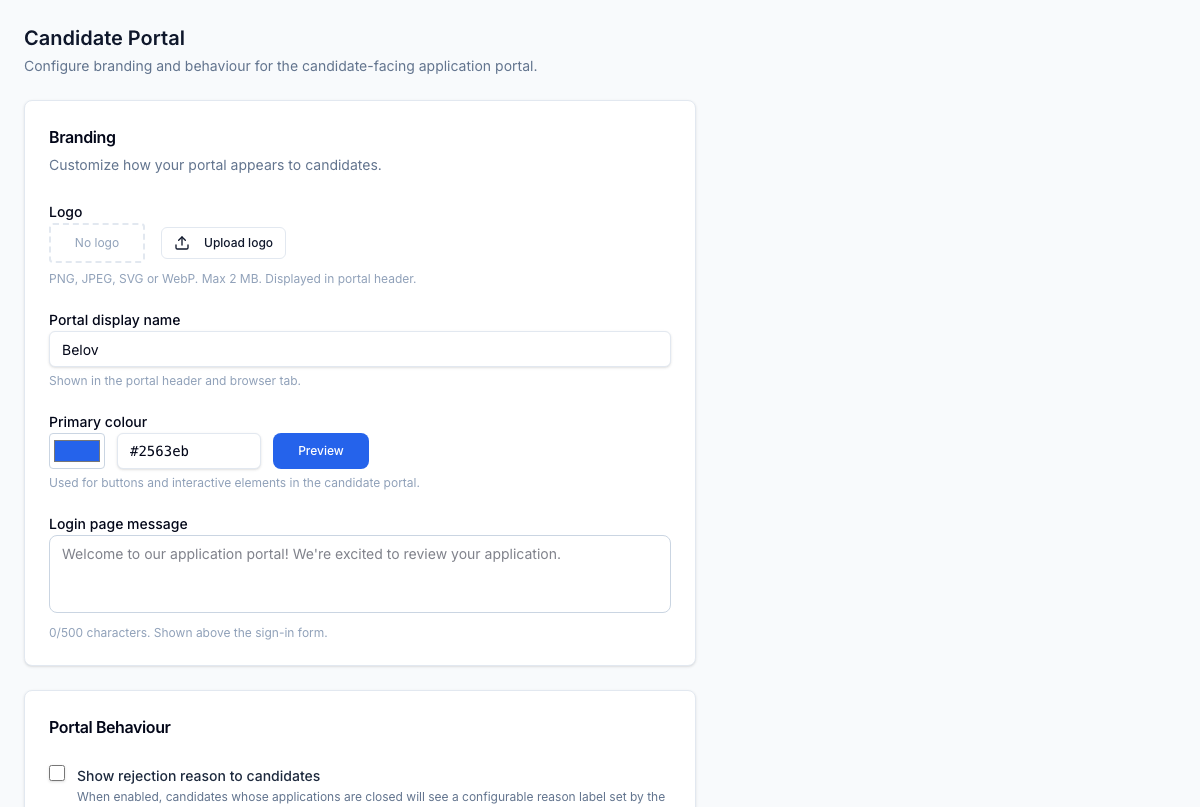Screen dimensions: 1200x807
Task: Click the Show rejection reason to candidates label
Action: point(198,776)
